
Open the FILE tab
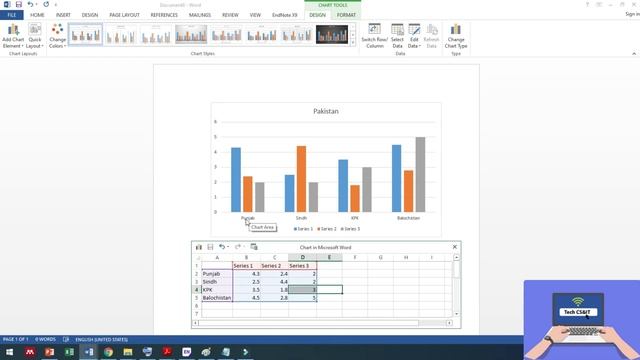tap(12, 15)
